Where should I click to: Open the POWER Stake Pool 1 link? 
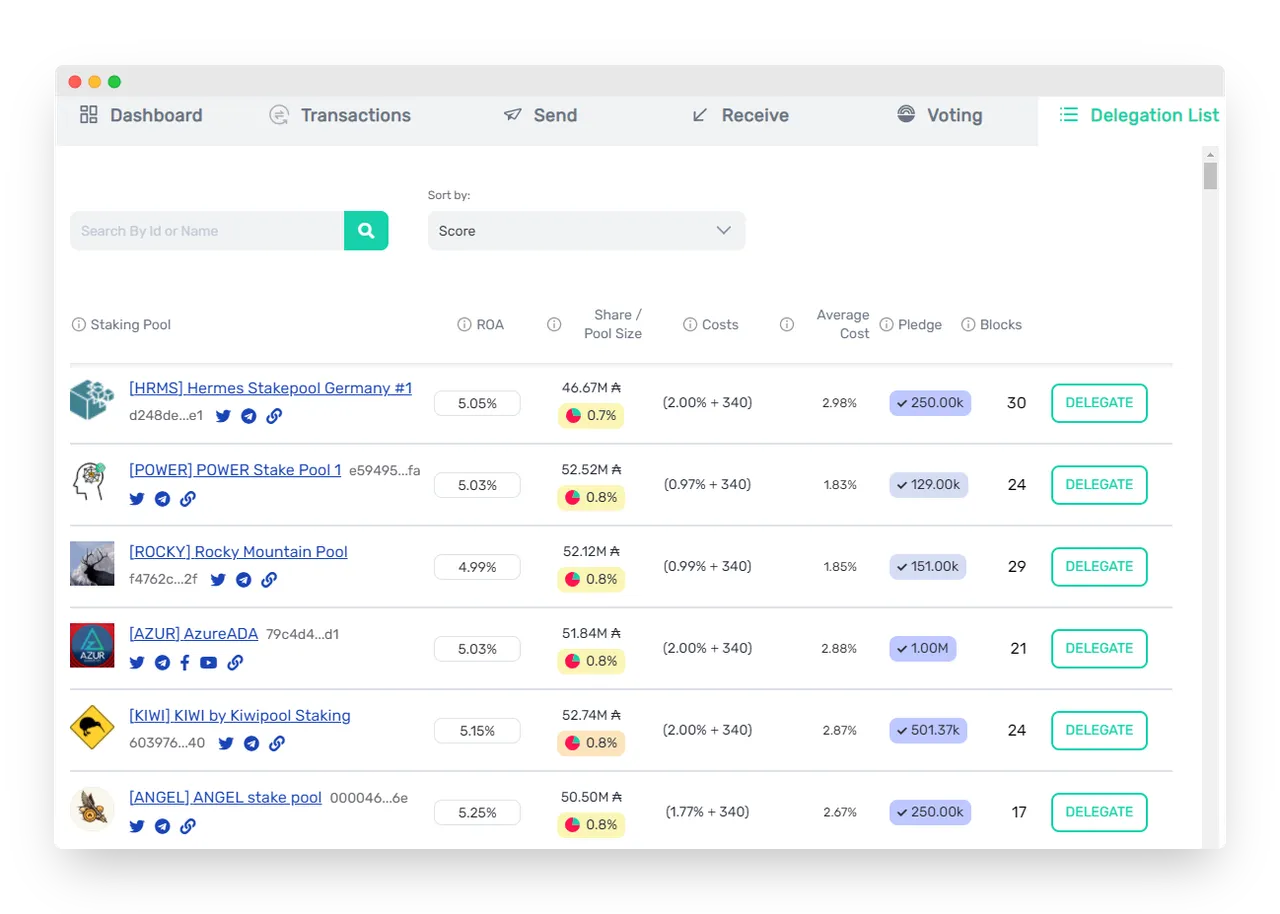(235, 470)
